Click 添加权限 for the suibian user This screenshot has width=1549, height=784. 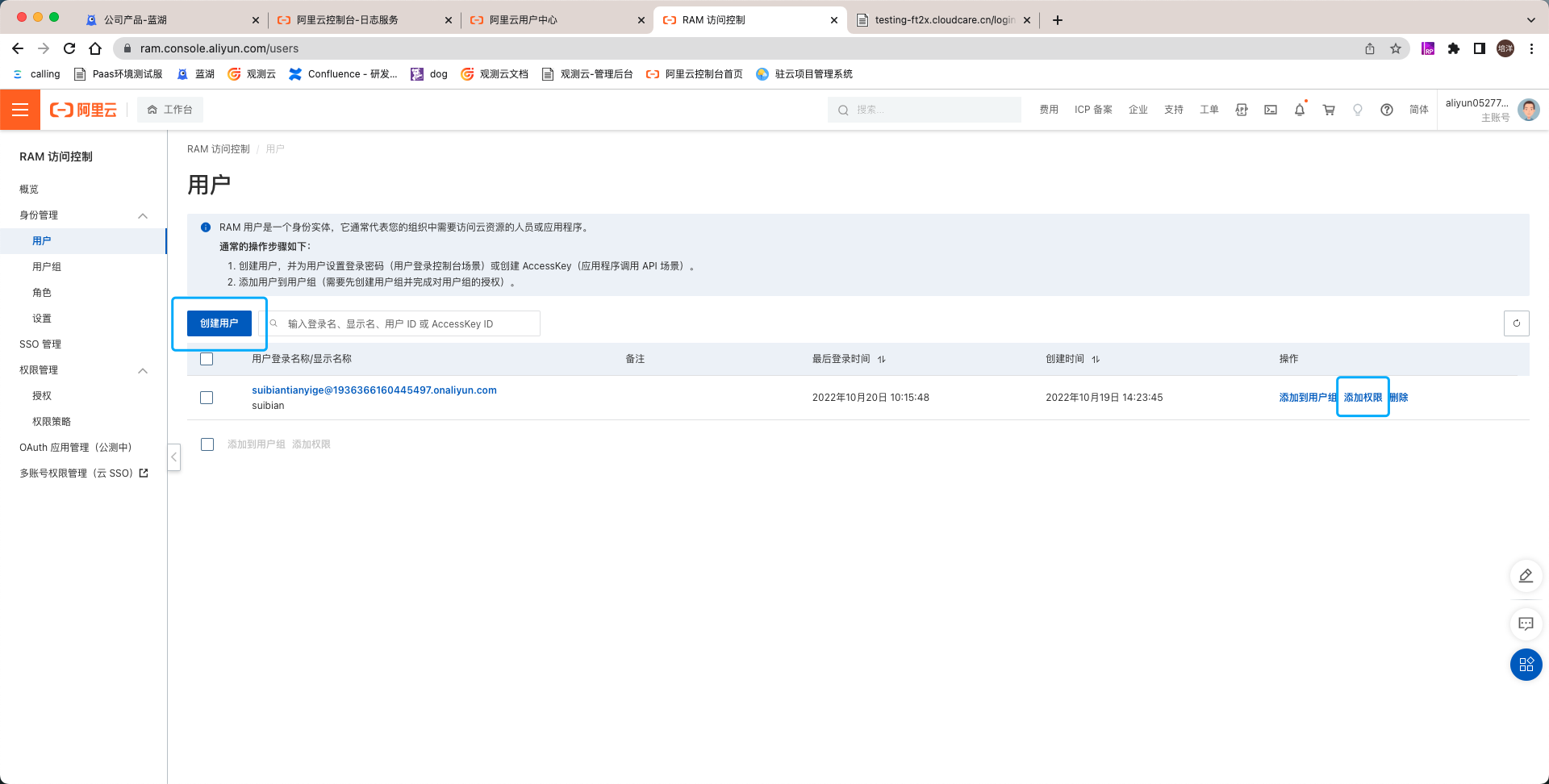(x=1363, y=398)
